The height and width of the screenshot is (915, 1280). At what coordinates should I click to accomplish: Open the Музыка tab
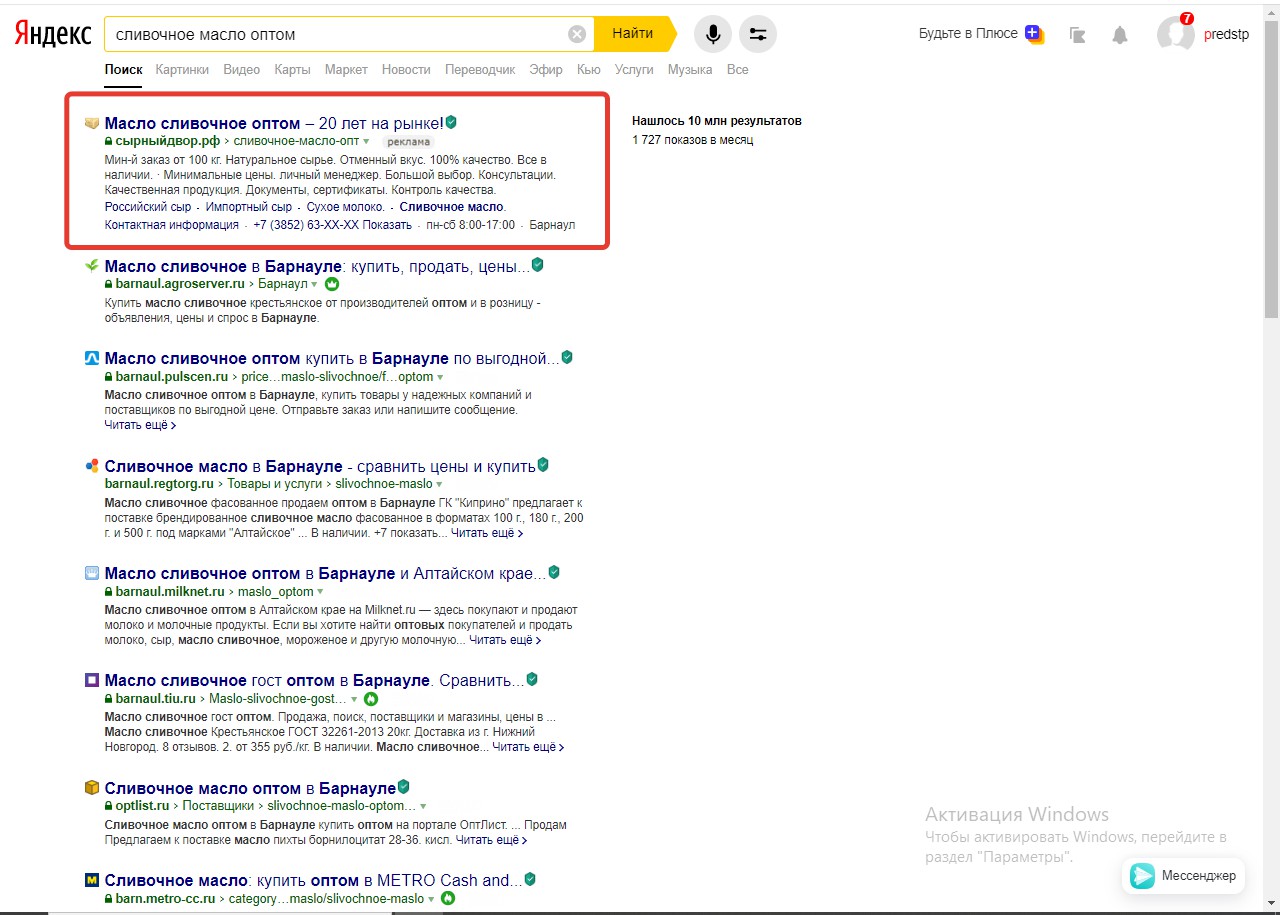(690, 70)
